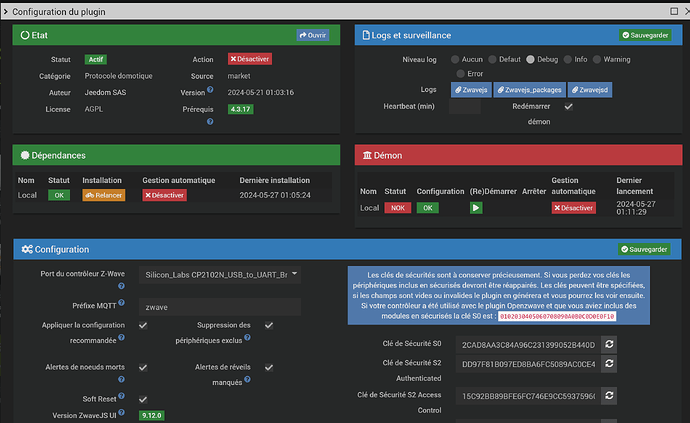Click the Etat panel circle icon
The image size is (690, 423).
tap(25, 35)
